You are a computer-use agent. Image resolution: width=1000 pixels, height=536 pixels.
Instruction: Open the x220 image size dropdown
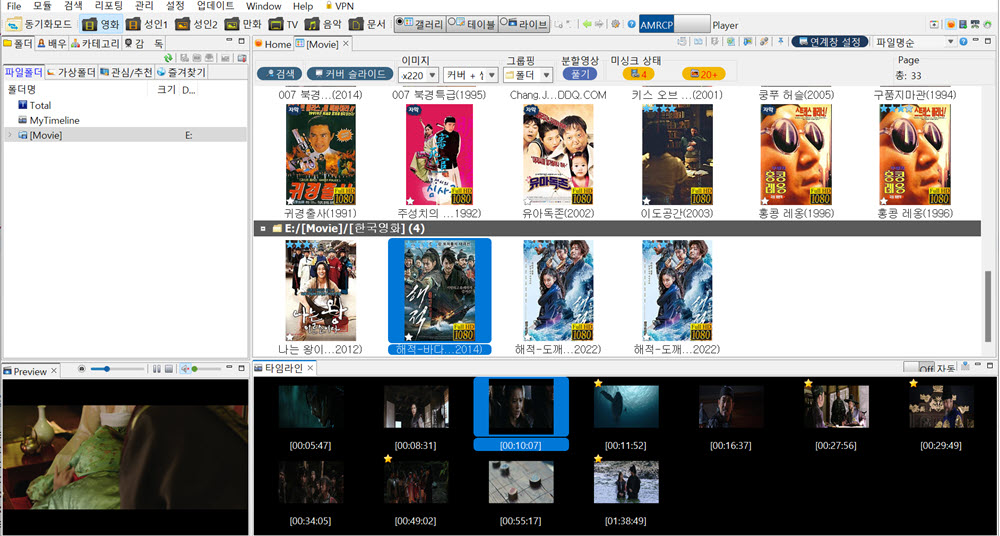[418, 75]
